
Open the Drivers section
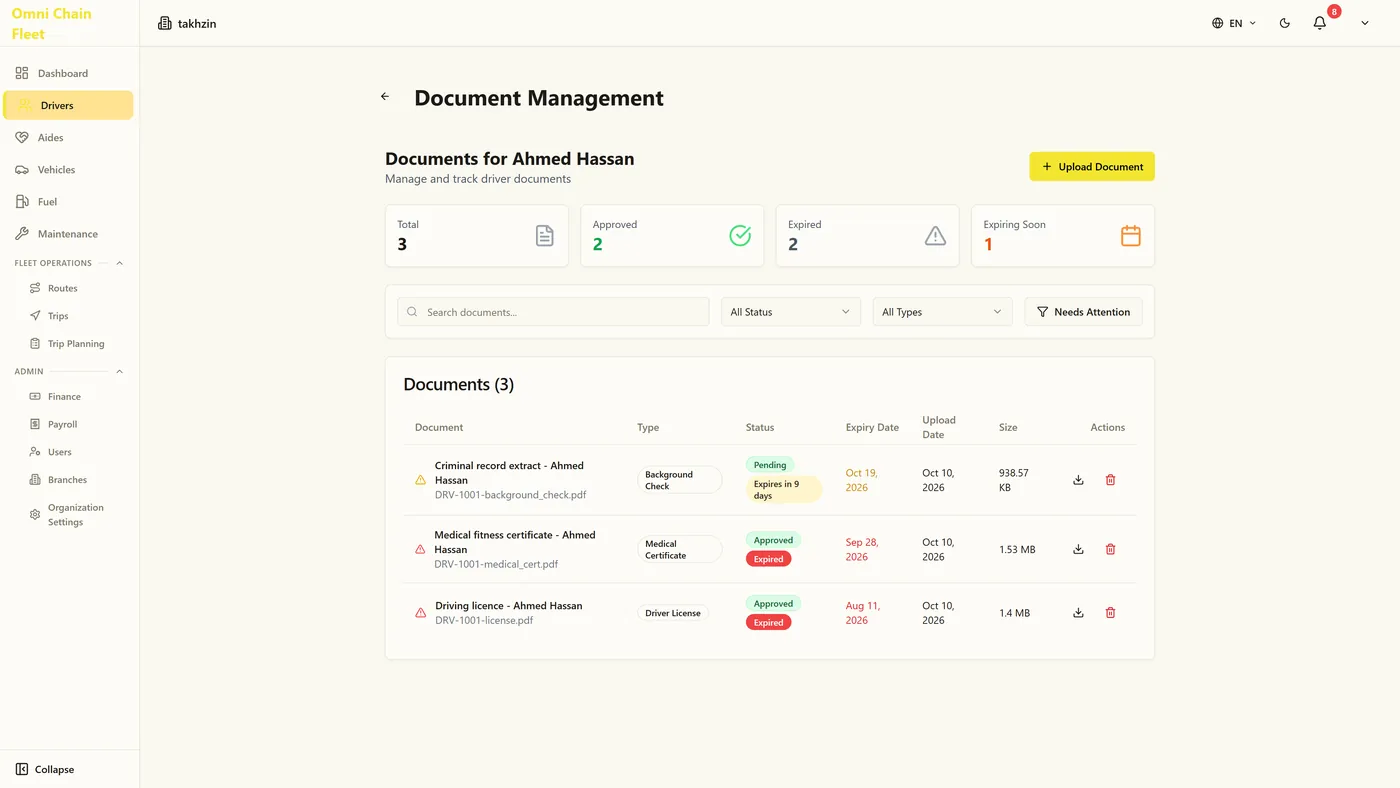click(68, 105)
